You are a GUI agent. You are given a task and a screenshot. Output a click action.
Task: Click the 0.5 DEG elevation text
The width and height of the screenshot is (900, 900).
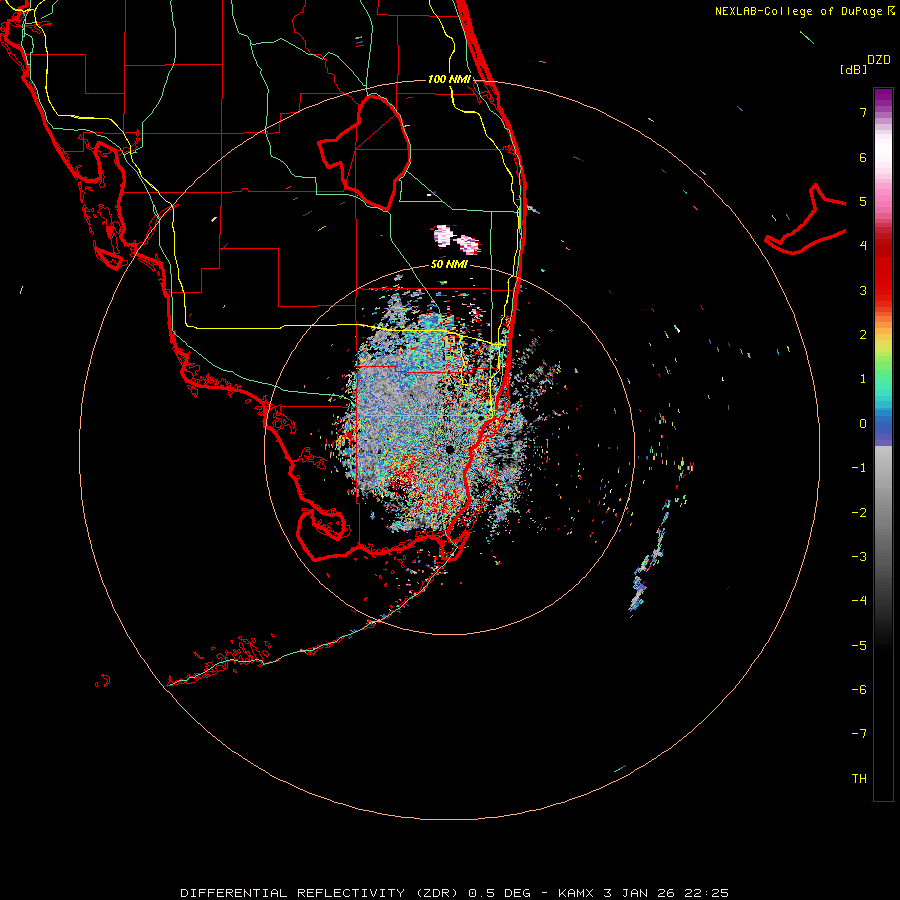[499, 893]
